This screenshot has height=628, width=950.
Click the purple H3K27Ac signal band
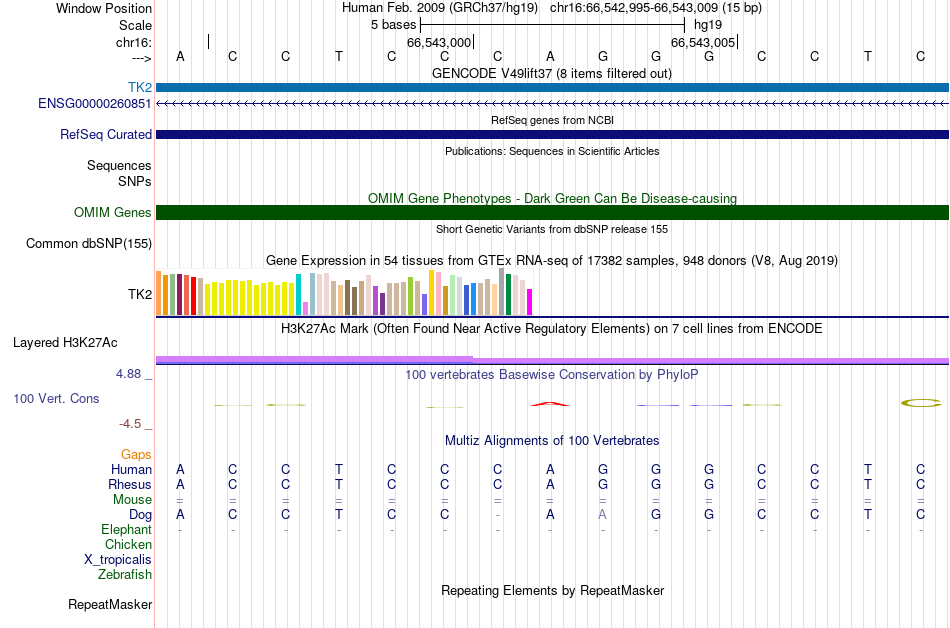(552, 360)
